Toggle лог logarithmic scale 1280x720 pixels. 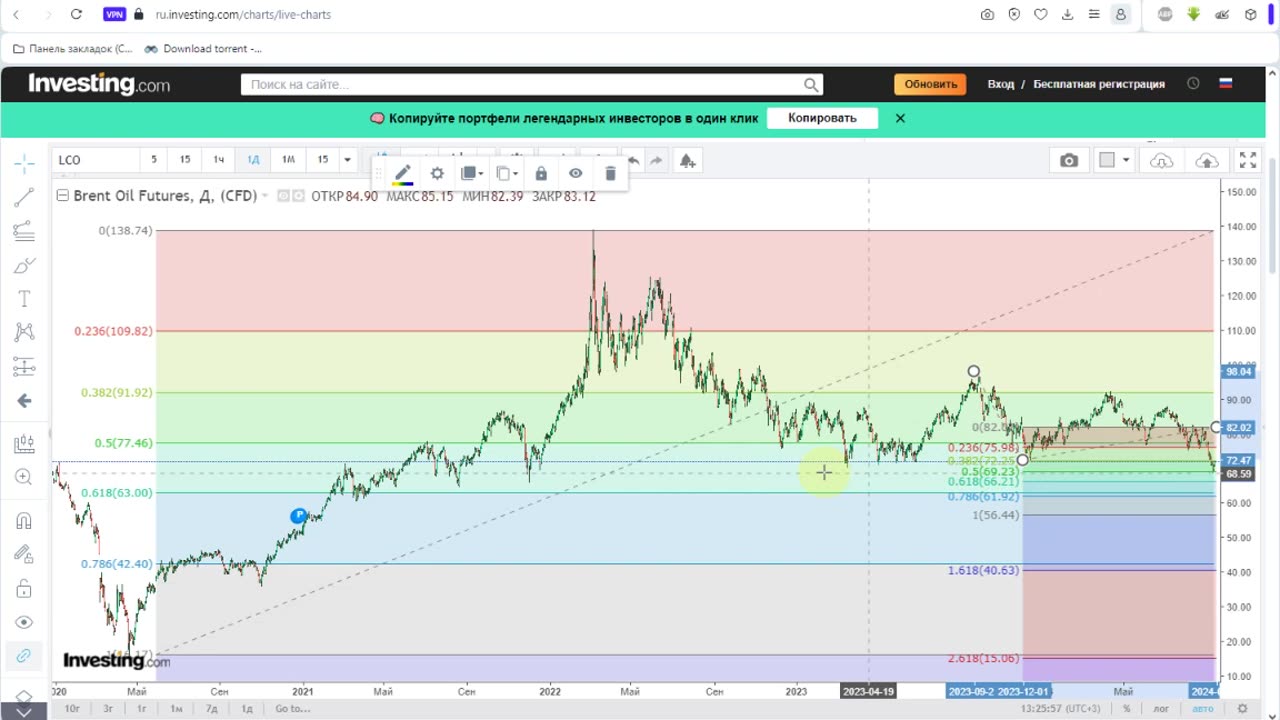click(x=1163, y=708)
